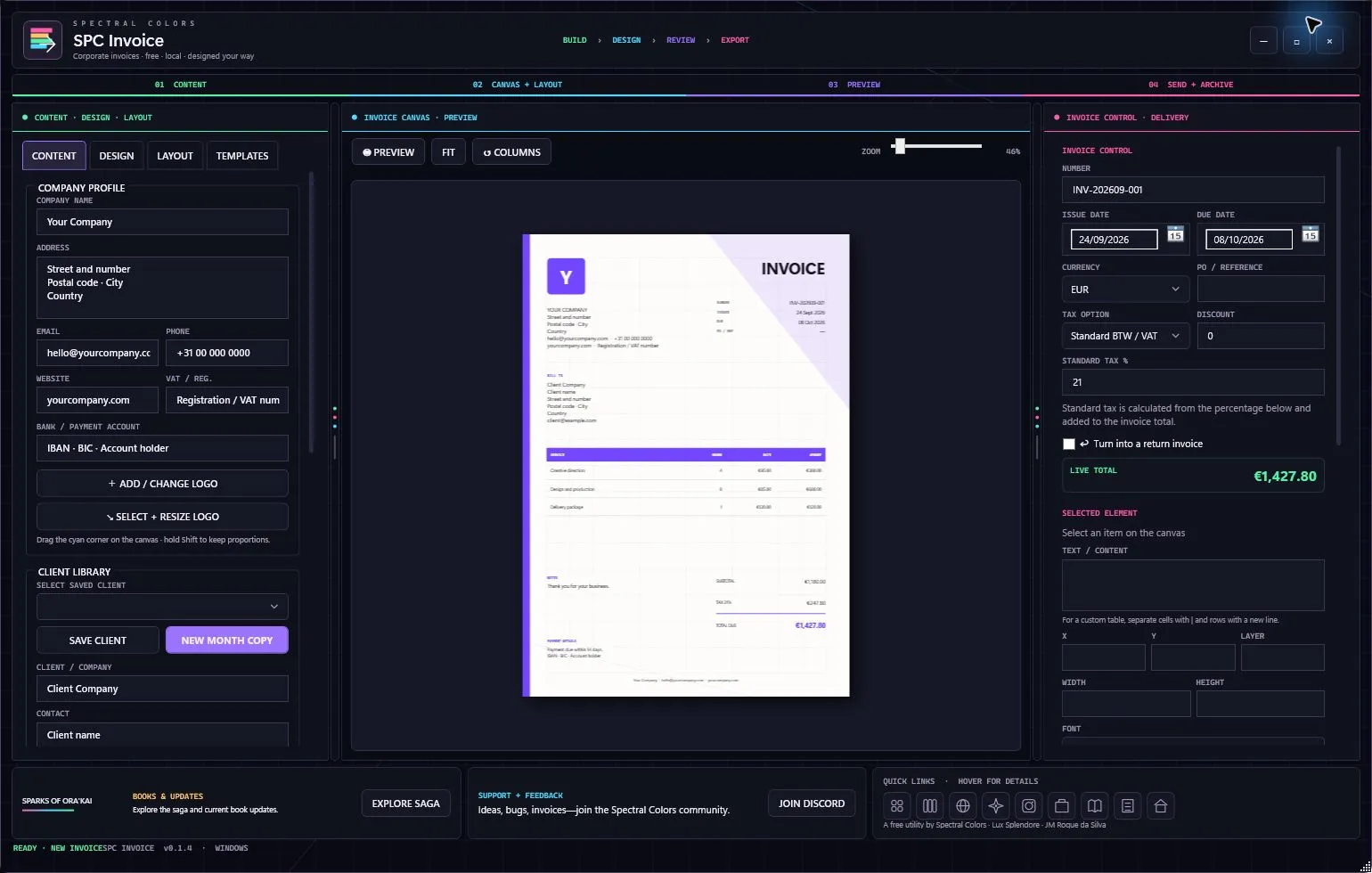The height and width of the screenshot is (873, 1372).
Task: Click the Explore Saga button
Action: click(406, 804)
